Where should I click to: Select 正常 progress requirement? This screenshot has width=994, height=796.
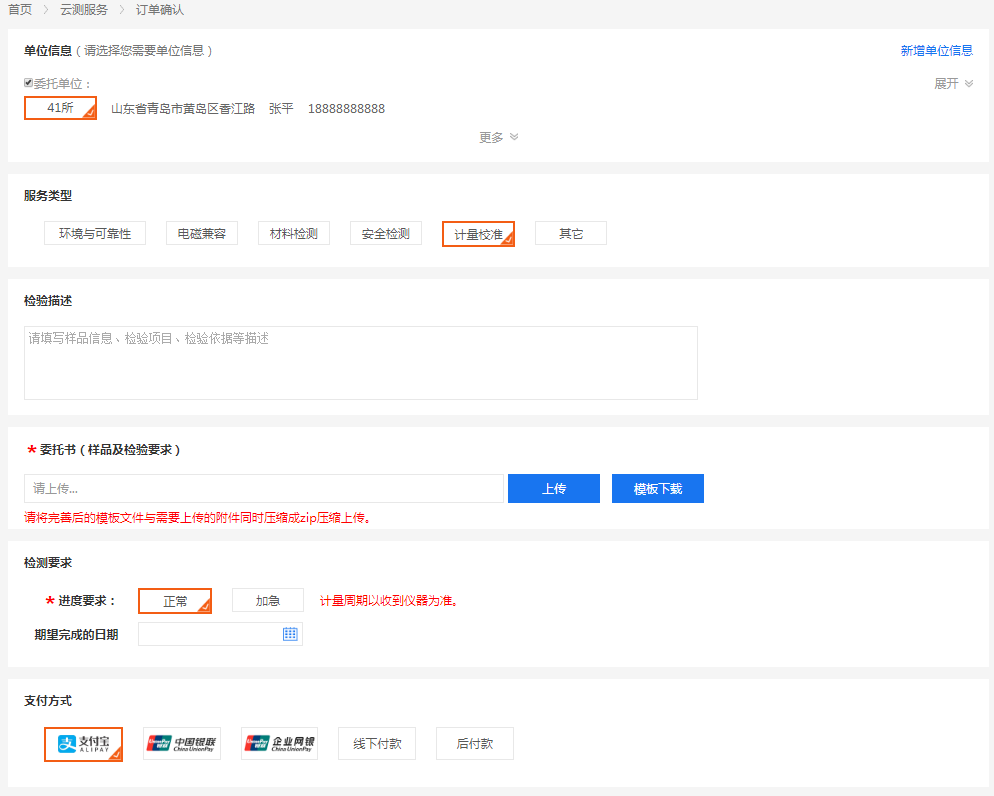[175, 601]
